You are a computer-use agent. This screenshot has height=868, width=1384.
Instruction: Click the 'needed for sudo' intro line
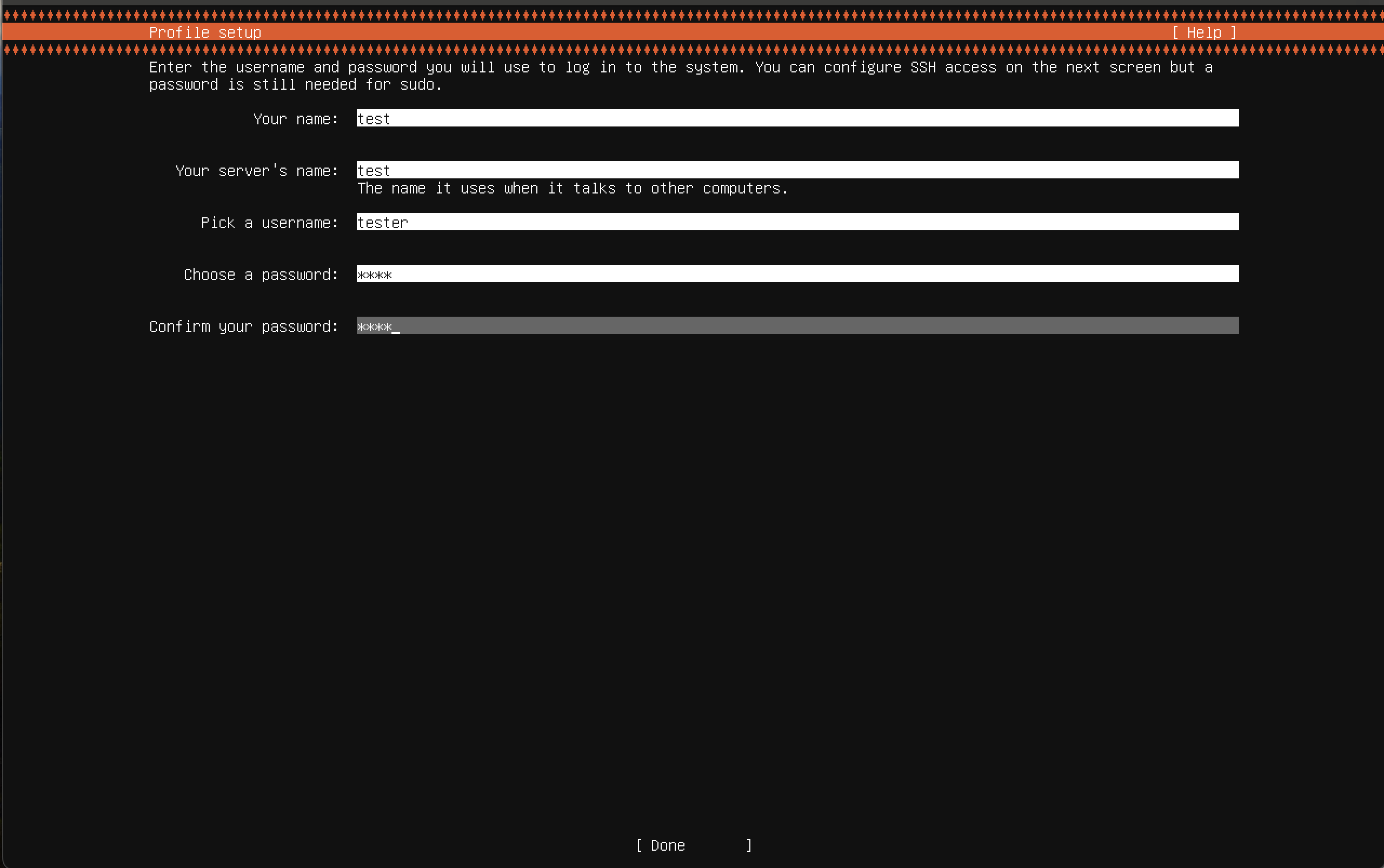[x=373, y=84]
